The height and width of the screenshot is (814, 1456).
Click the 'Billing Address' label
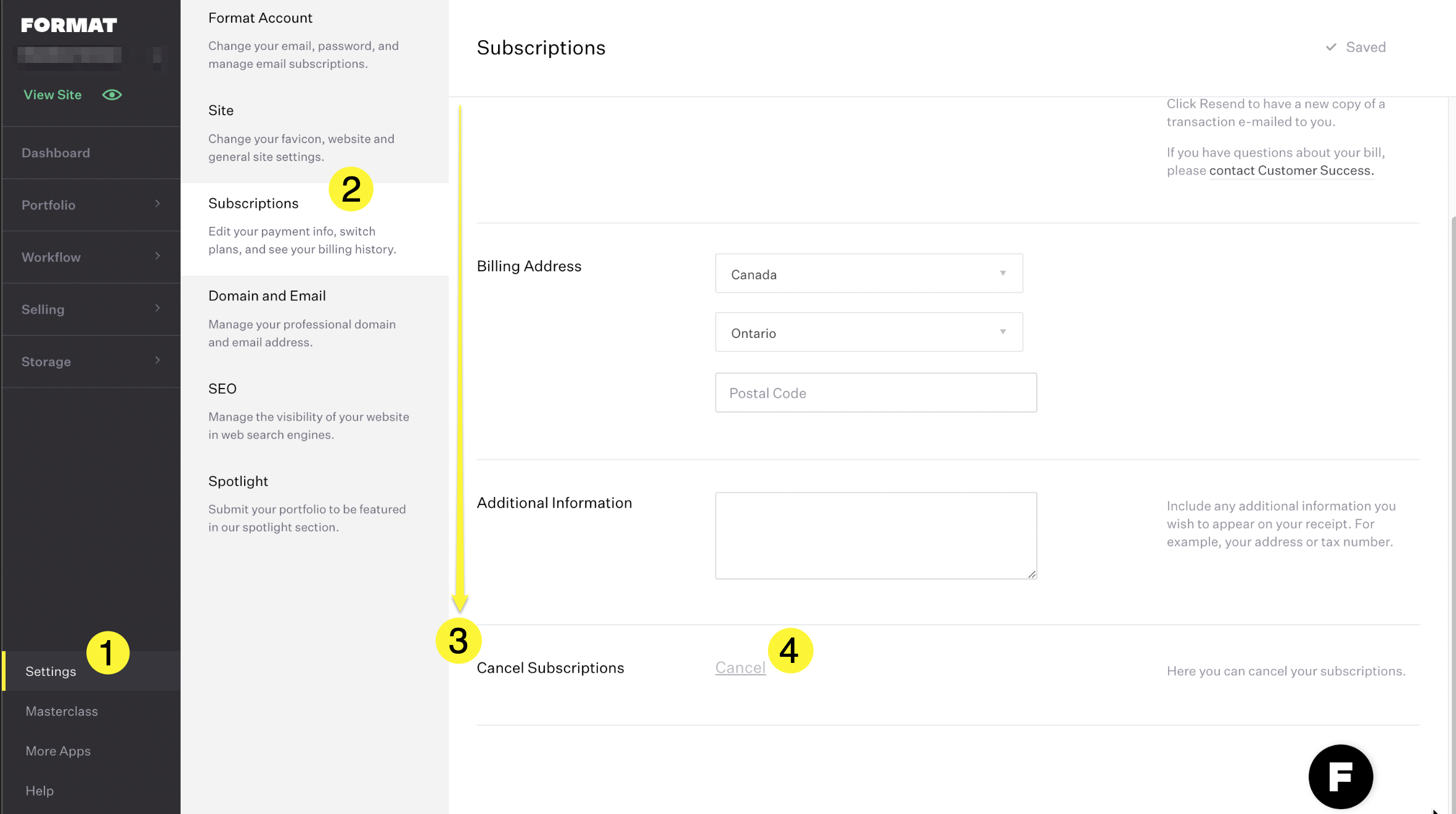coord(529,266)
